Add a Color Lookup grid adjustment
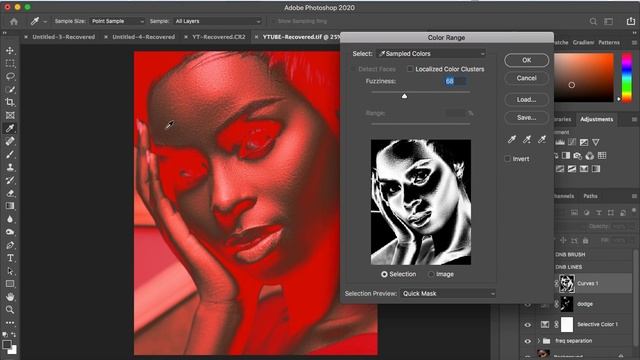640x360 pixels. 602,156
